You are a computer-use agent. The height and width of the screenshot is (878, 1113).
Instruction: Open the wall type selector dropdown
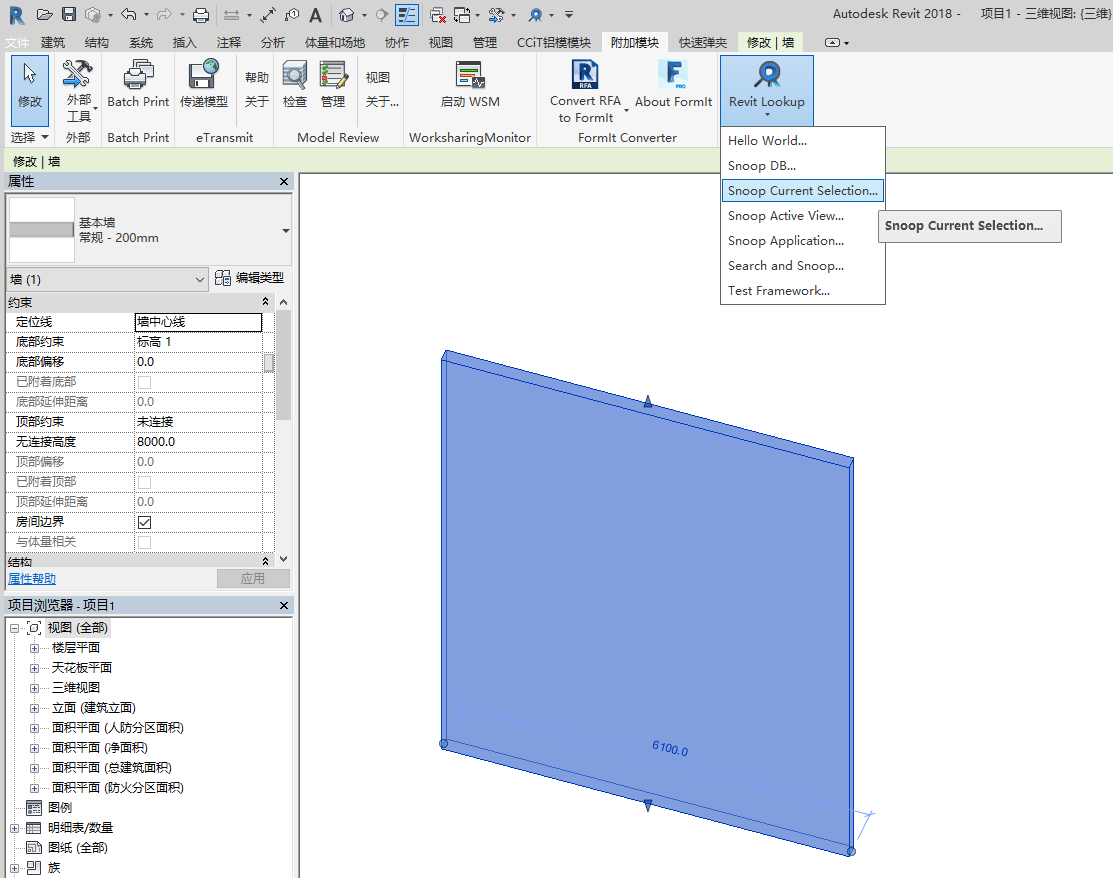coord(285,231)
